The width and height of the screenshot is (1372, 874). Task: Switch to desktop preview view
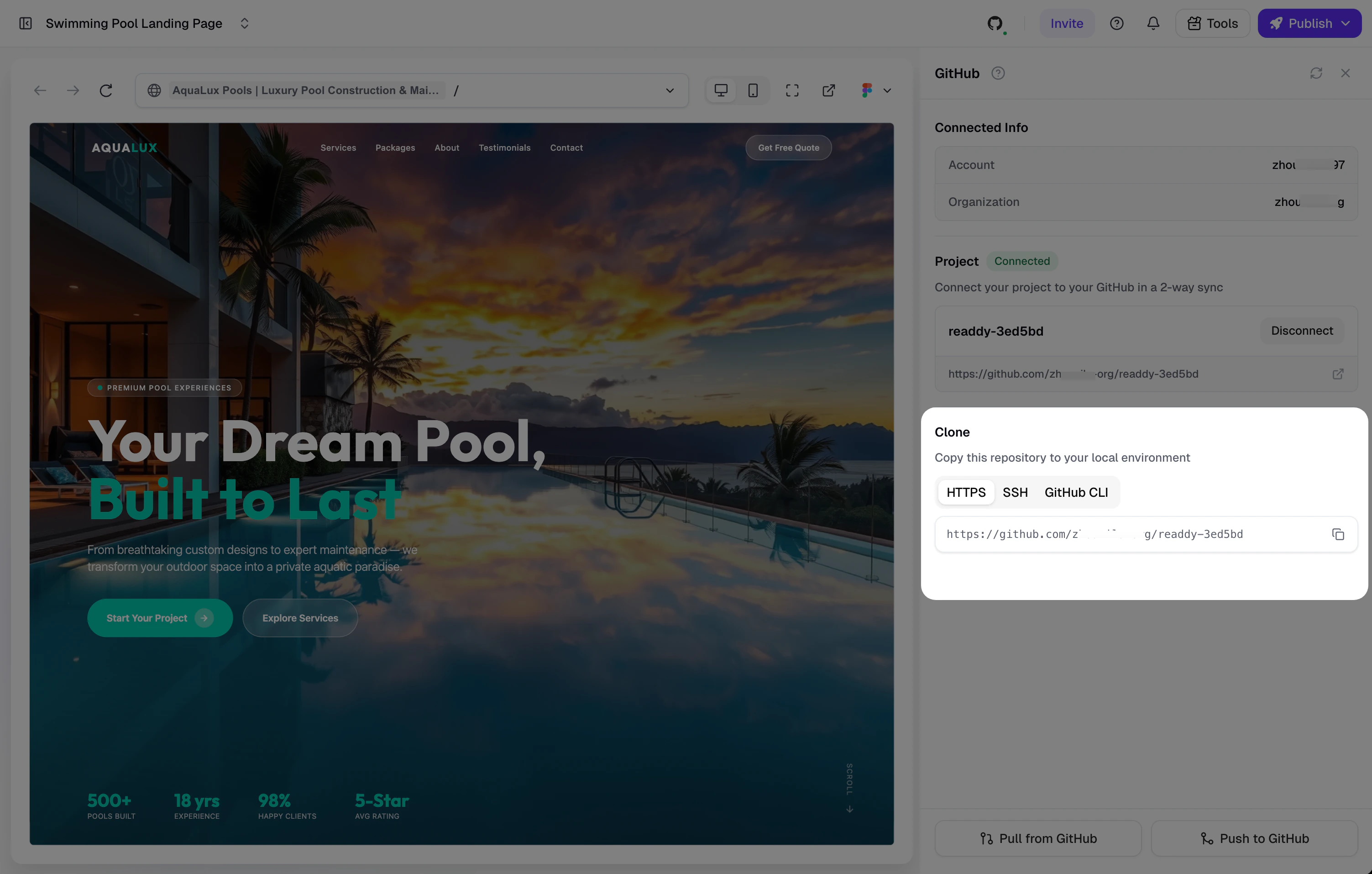(721, 90)
